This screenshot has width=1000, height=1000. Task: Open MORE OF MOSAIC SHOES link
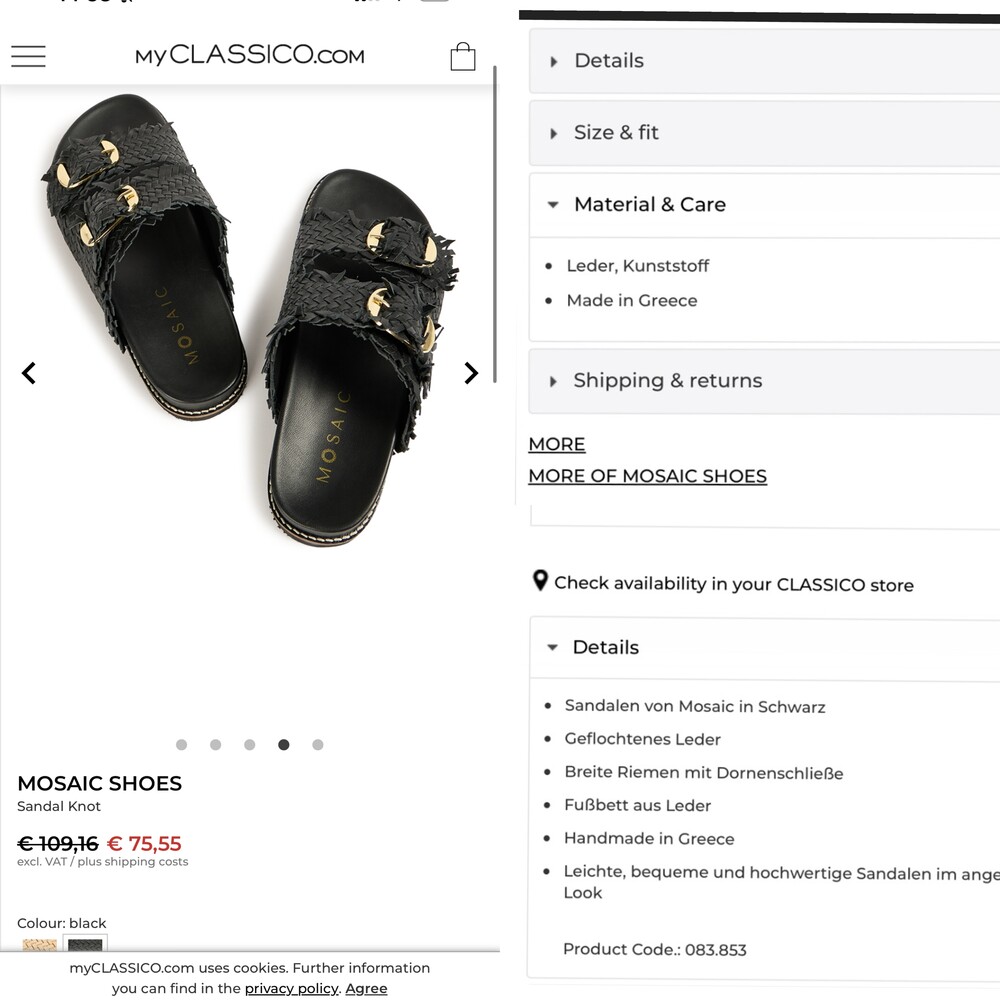click(x=647, y=476)
